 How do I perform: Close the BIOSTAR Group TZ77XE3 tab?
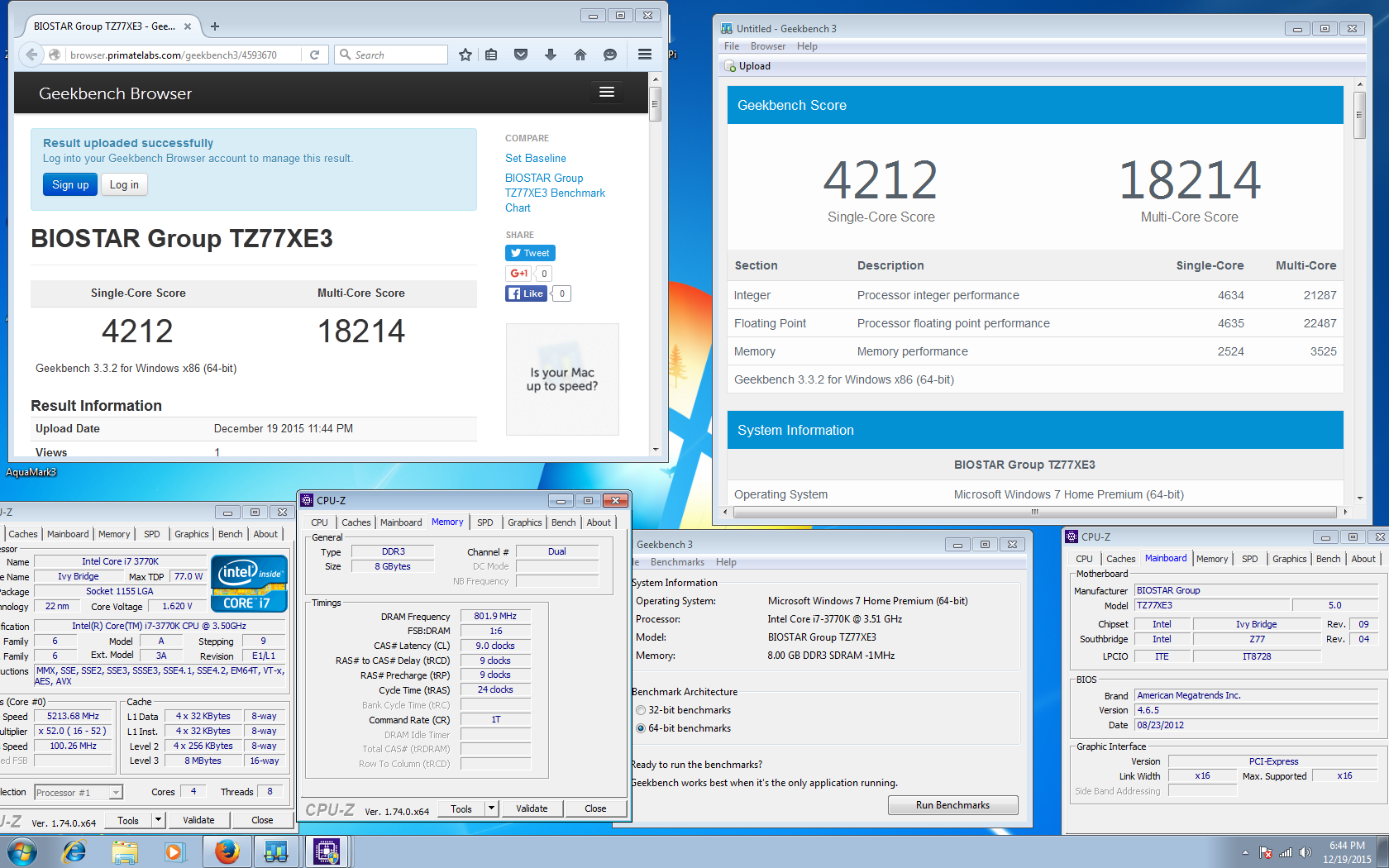click(188, 26)
